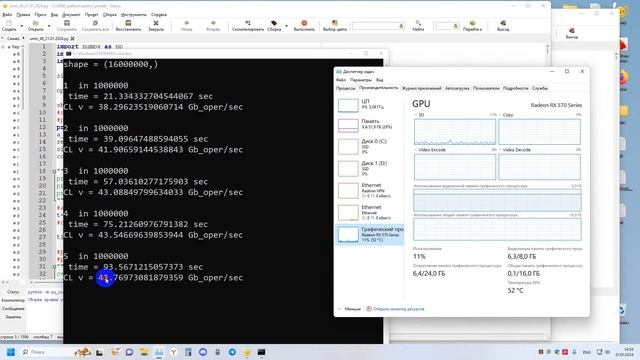Open Параметры menu in Task Manager

[x=361, y=80]
